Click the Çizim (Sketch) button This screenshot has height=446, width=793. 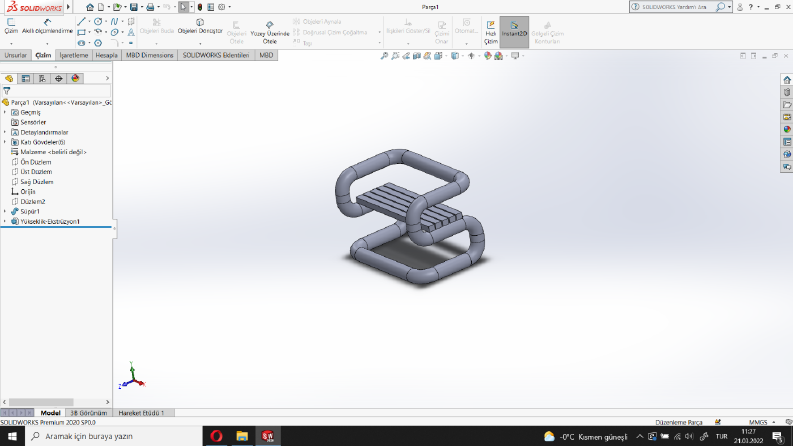tap(11, 26)
